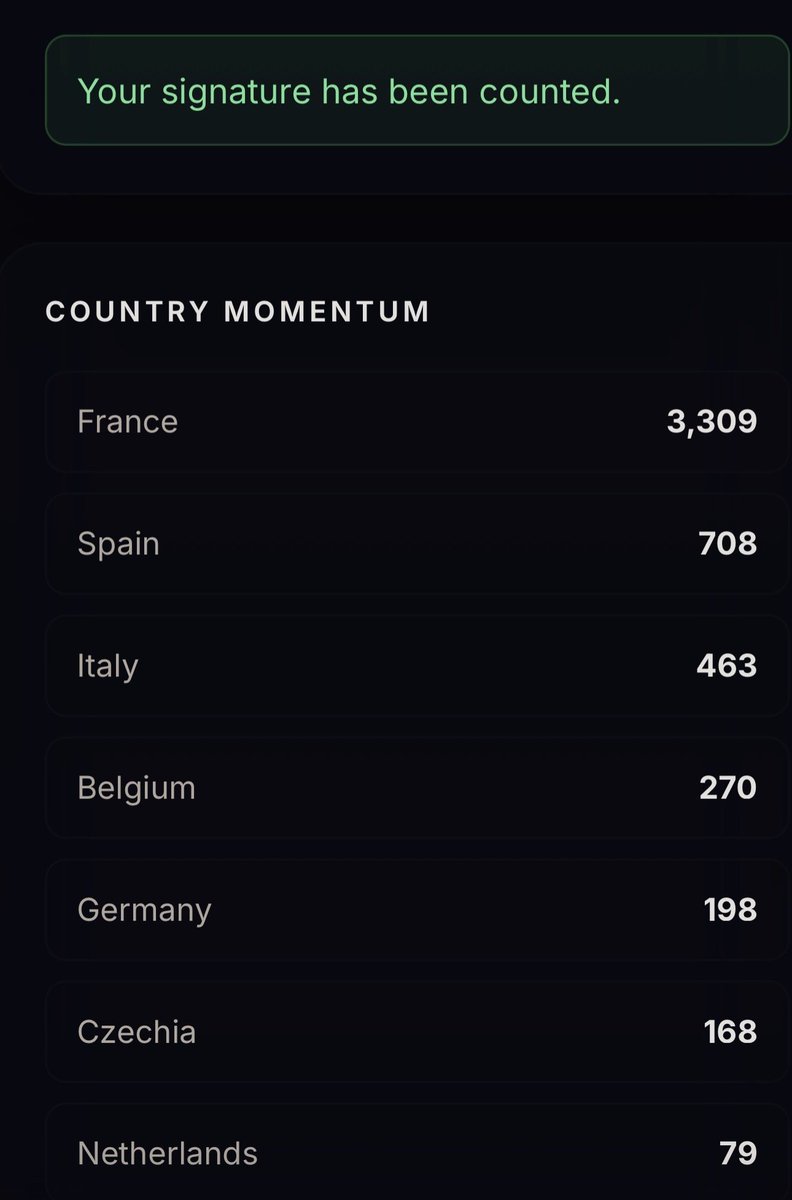The height and width of the screenshot is (1200, 792).
Task: Tap the Belgium country label
Action: pos(136,788)
